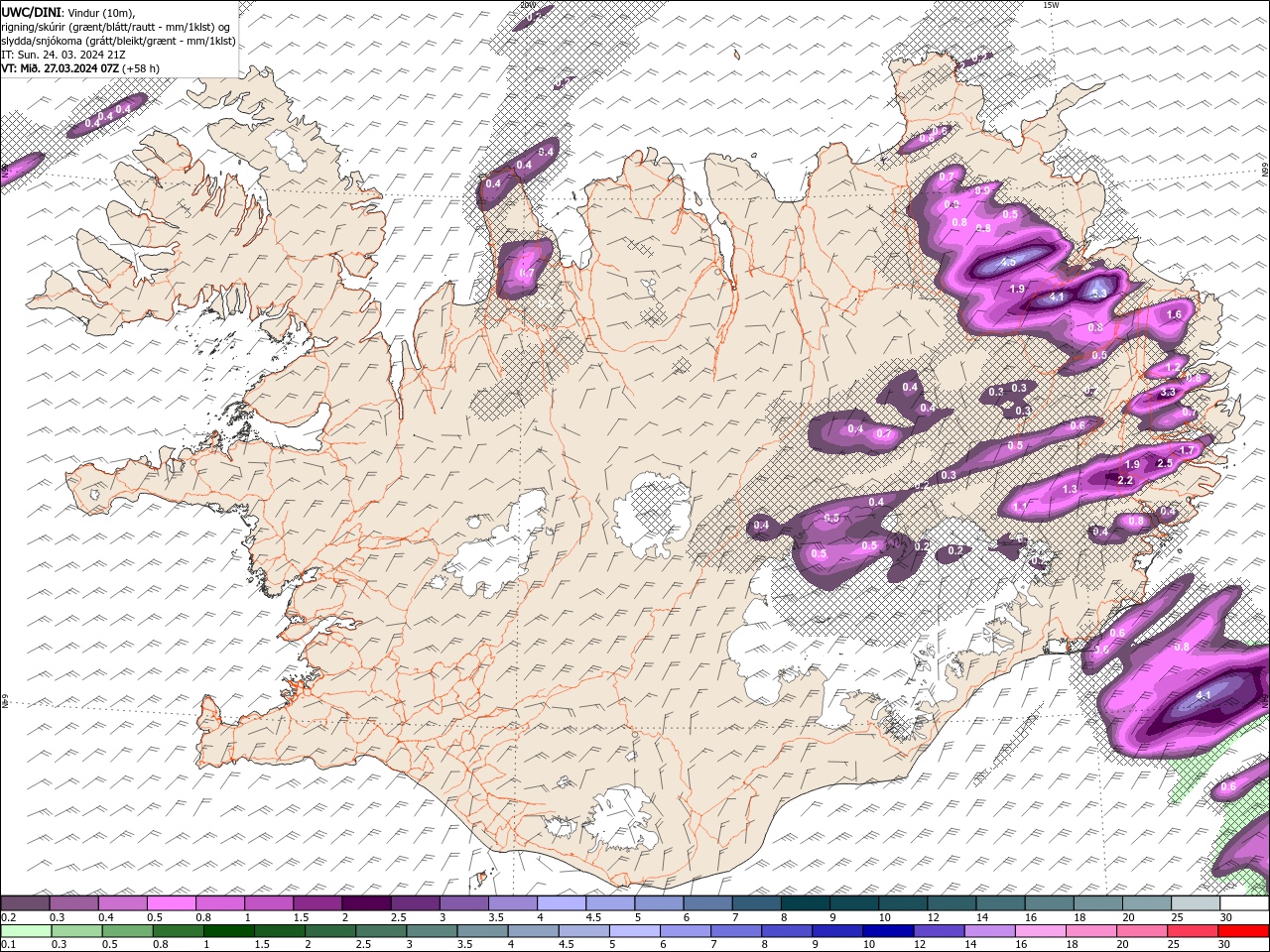Click the bright pink 0.5 snow legend swatch
The image size is (1270, 952).
point(172,903)
